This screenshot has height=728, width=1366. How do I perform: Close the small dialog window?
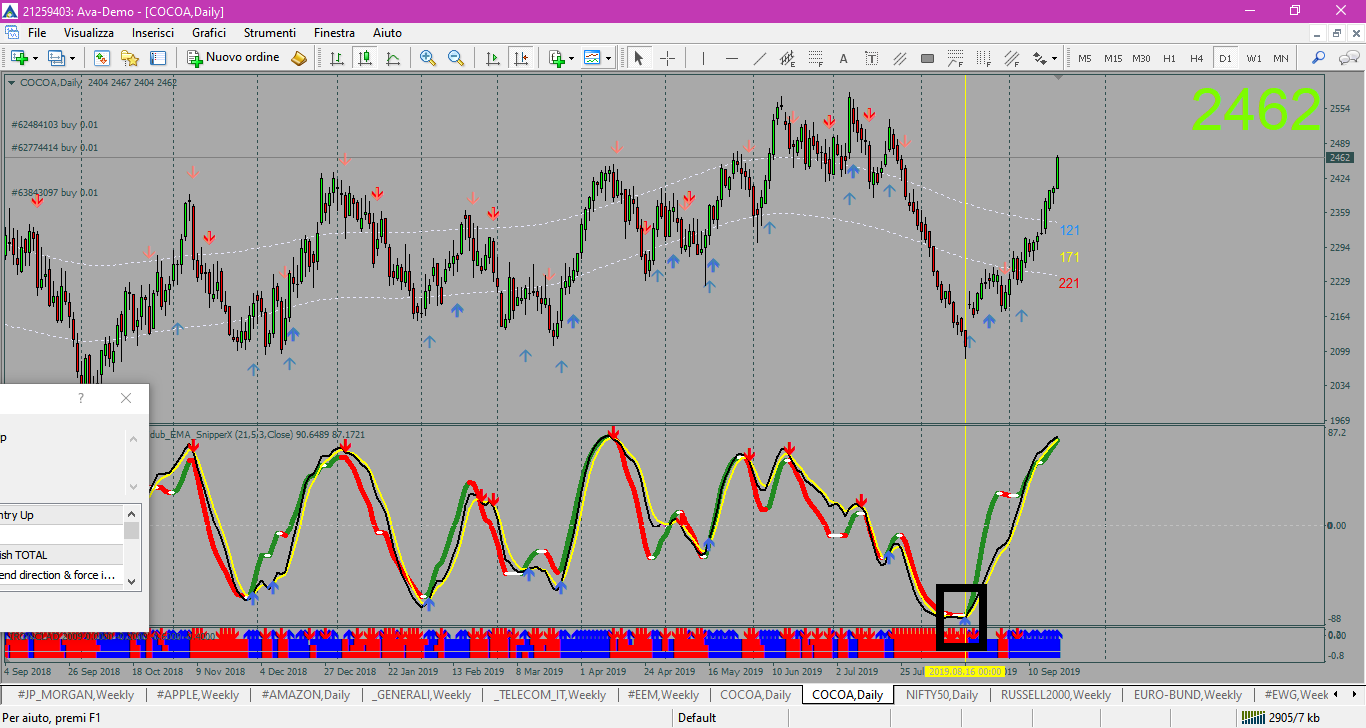tap(126, 398)
